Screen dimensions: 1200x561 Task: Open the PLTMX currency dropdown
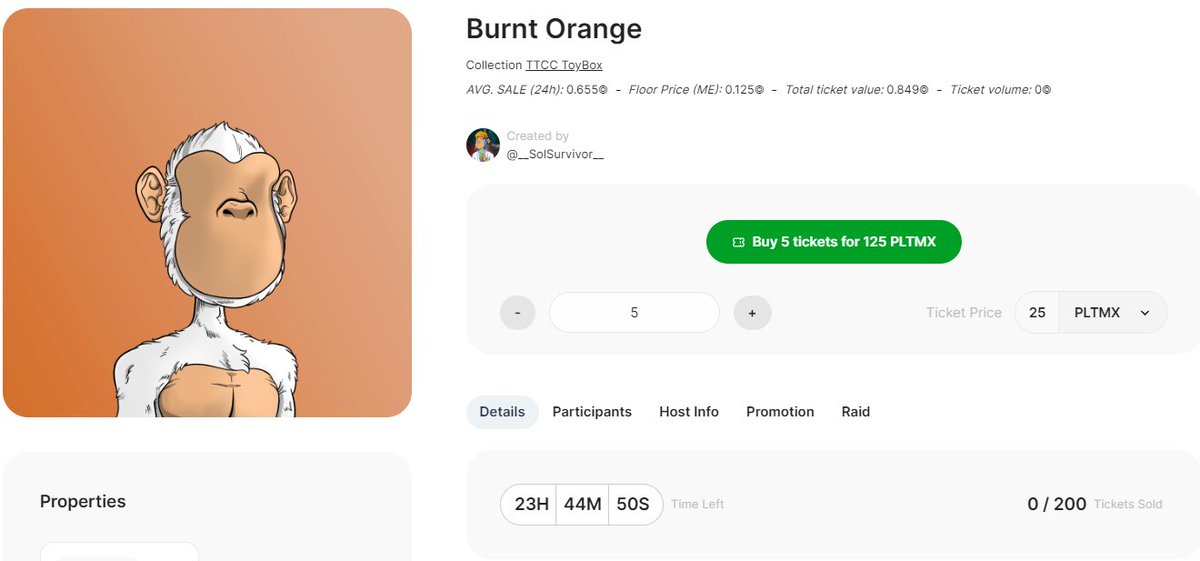click(1113, 313)
